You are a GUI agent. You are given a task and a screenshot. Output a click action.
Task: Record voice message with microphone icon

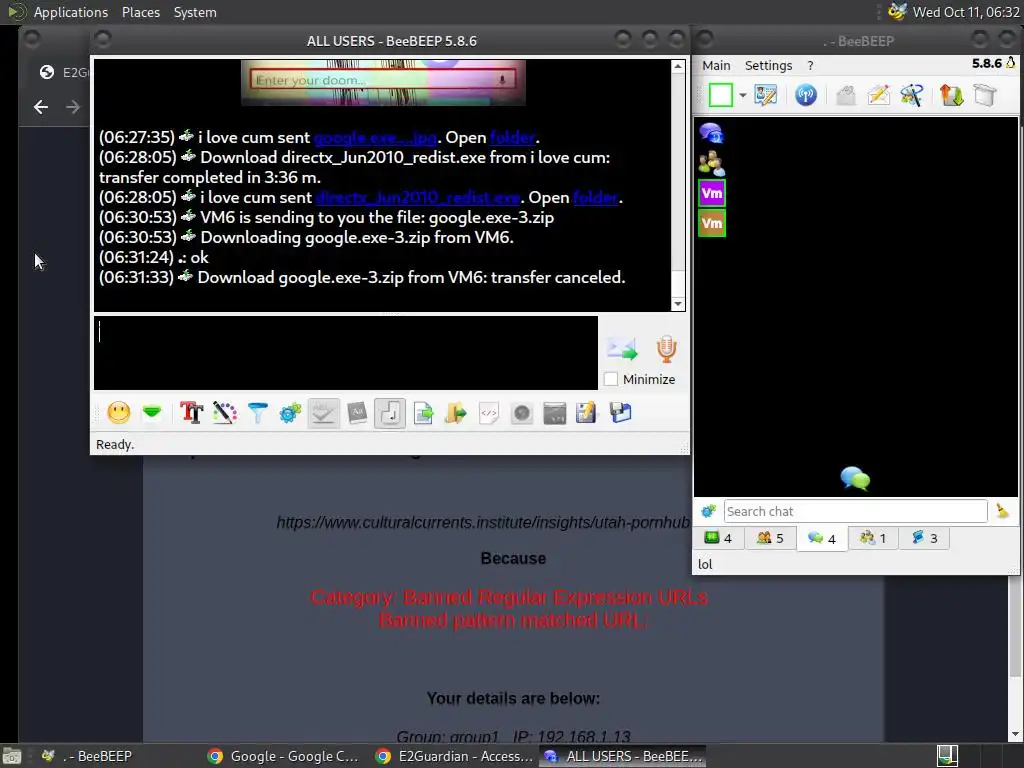click(666, 349)
